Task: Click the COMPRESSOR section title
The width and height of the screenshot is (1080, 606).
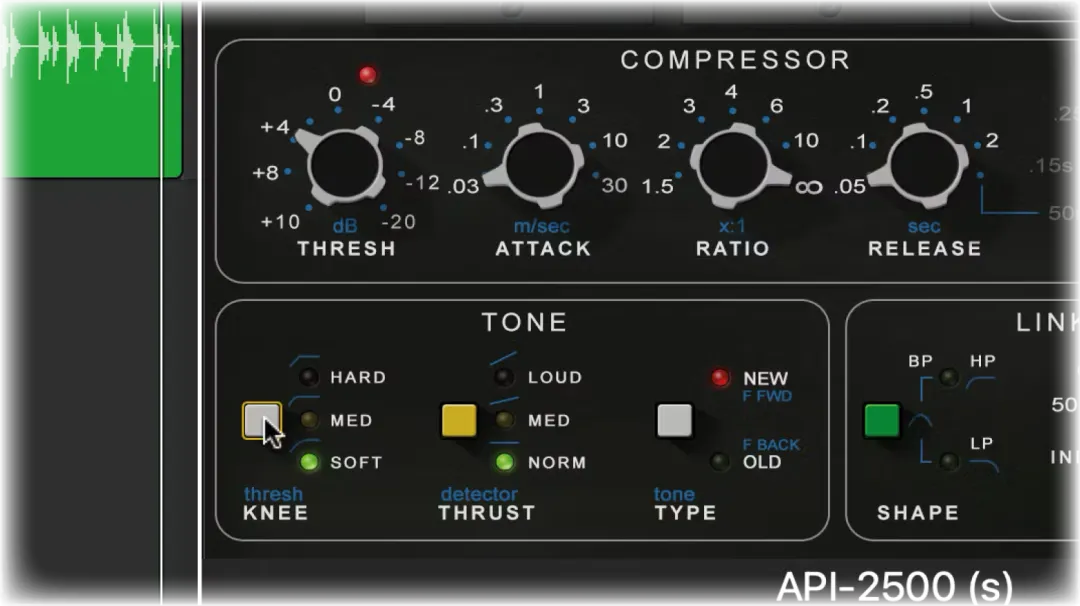Action: tap(736, 60)
